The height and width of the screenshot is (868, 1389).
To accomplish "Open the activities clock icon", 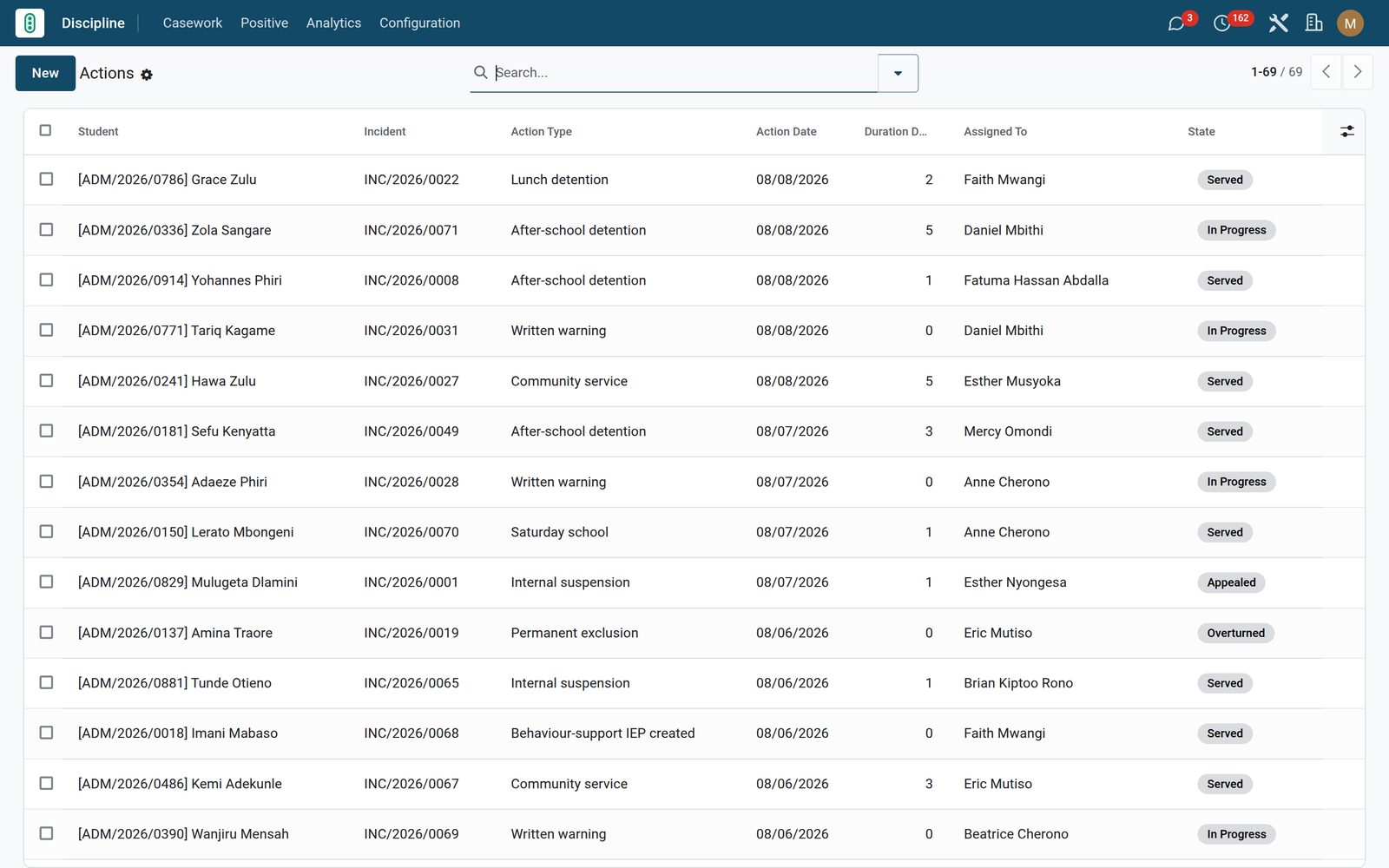I will click(1221, 23).
